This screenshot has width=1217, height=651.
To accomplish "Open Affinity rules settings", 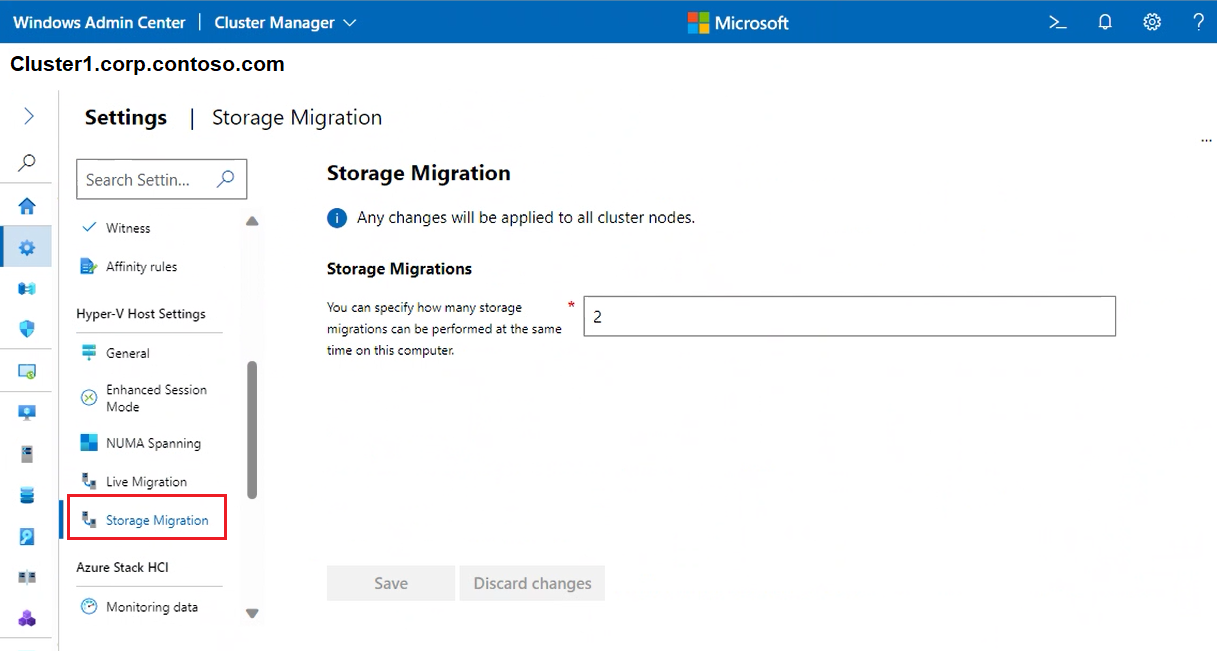I will click(141, 267).
